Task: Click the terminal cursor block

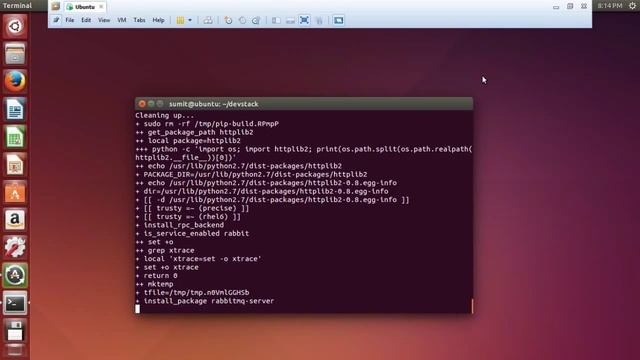Action: (138, 309)
